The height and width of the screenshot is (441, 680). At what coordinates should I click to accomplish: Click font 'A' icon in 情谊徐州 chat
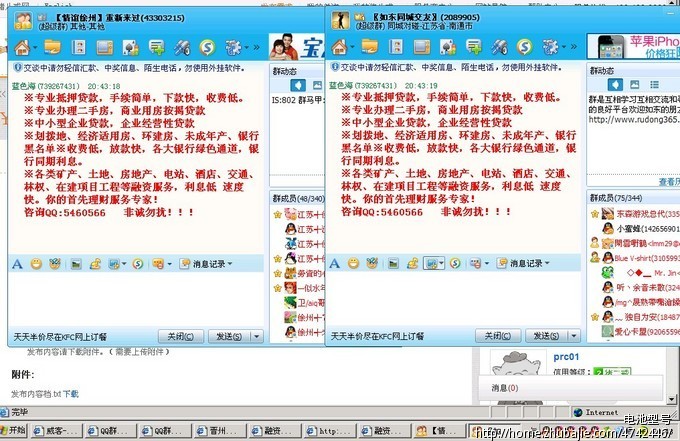tap(17, 263)
